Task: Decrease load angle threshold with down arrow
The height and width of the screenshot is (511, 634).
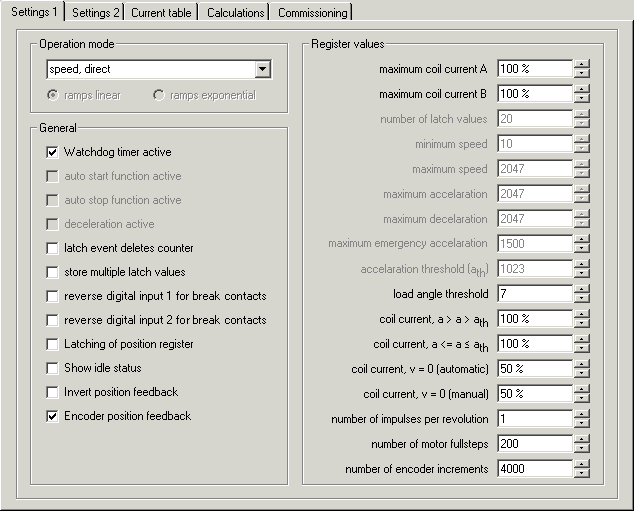Action: click(582, 298)
